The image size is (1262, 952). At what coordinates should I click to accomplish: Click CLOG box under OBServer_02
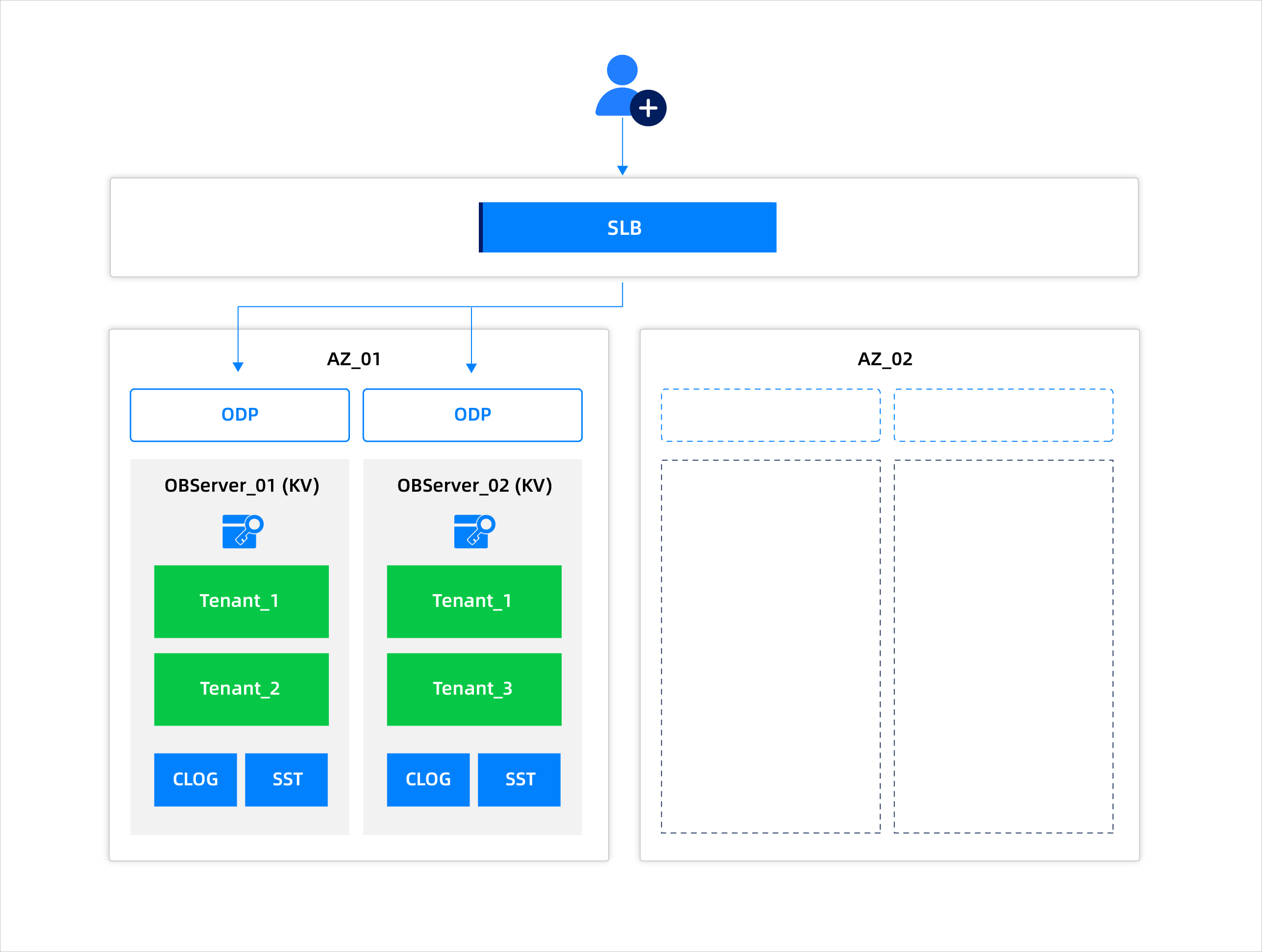pyautogui.click(x=428, y=779)
